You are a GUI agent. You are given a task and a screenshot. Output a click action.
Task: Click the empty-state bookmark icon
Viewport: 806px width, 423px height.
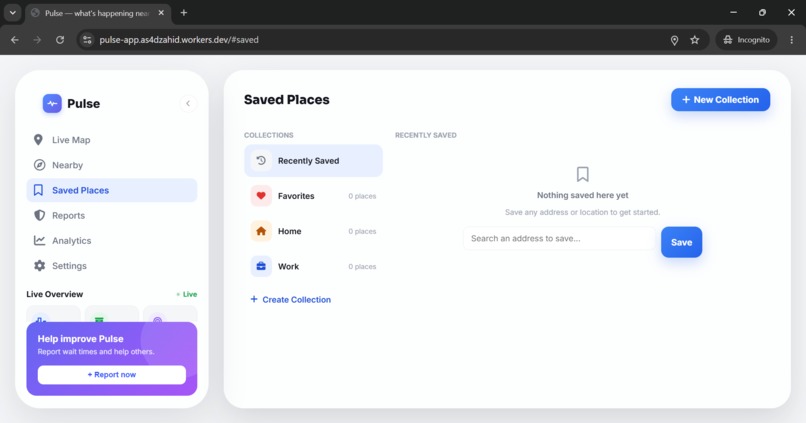pyautogui.click(x=582, y=174)
